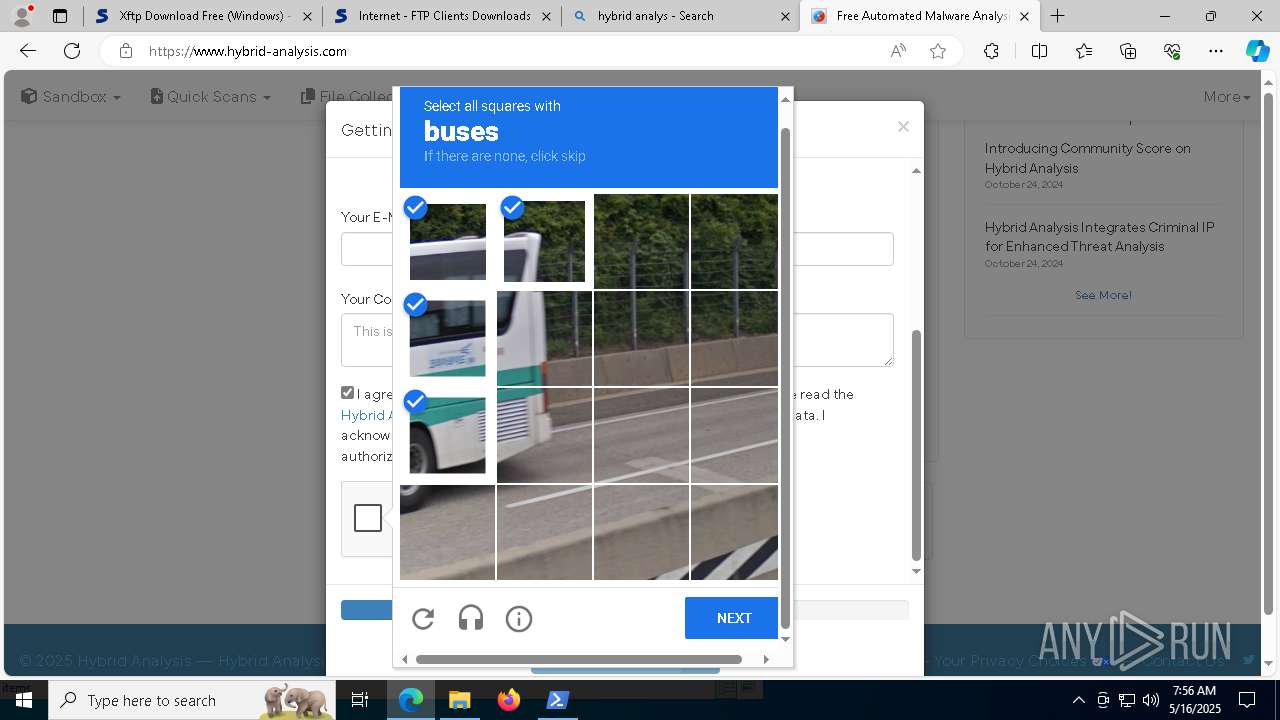Go back in browser history
The height and width of the screenshot is (720, 1280).
pos(28,51)
